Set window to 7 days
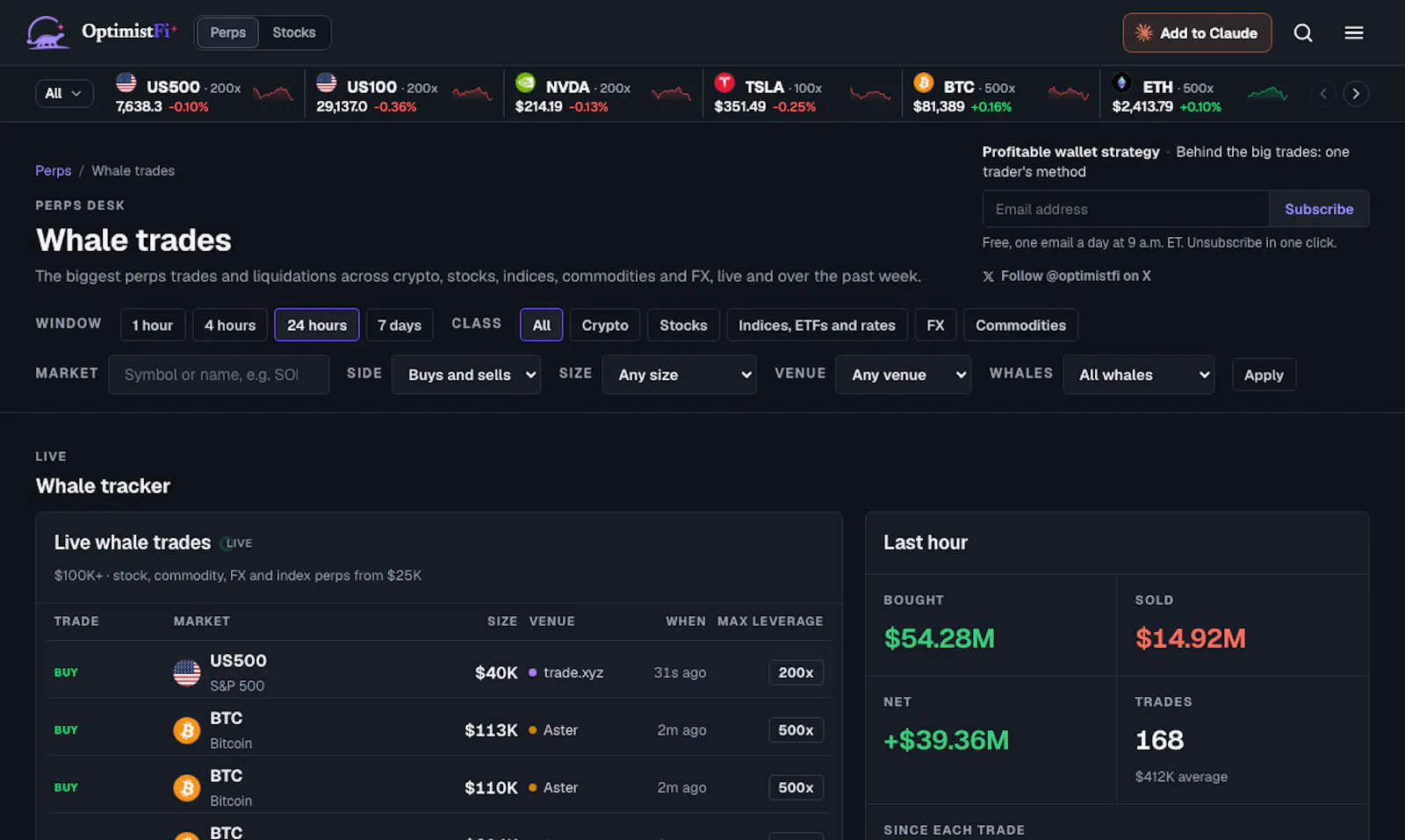 (400, 325)
